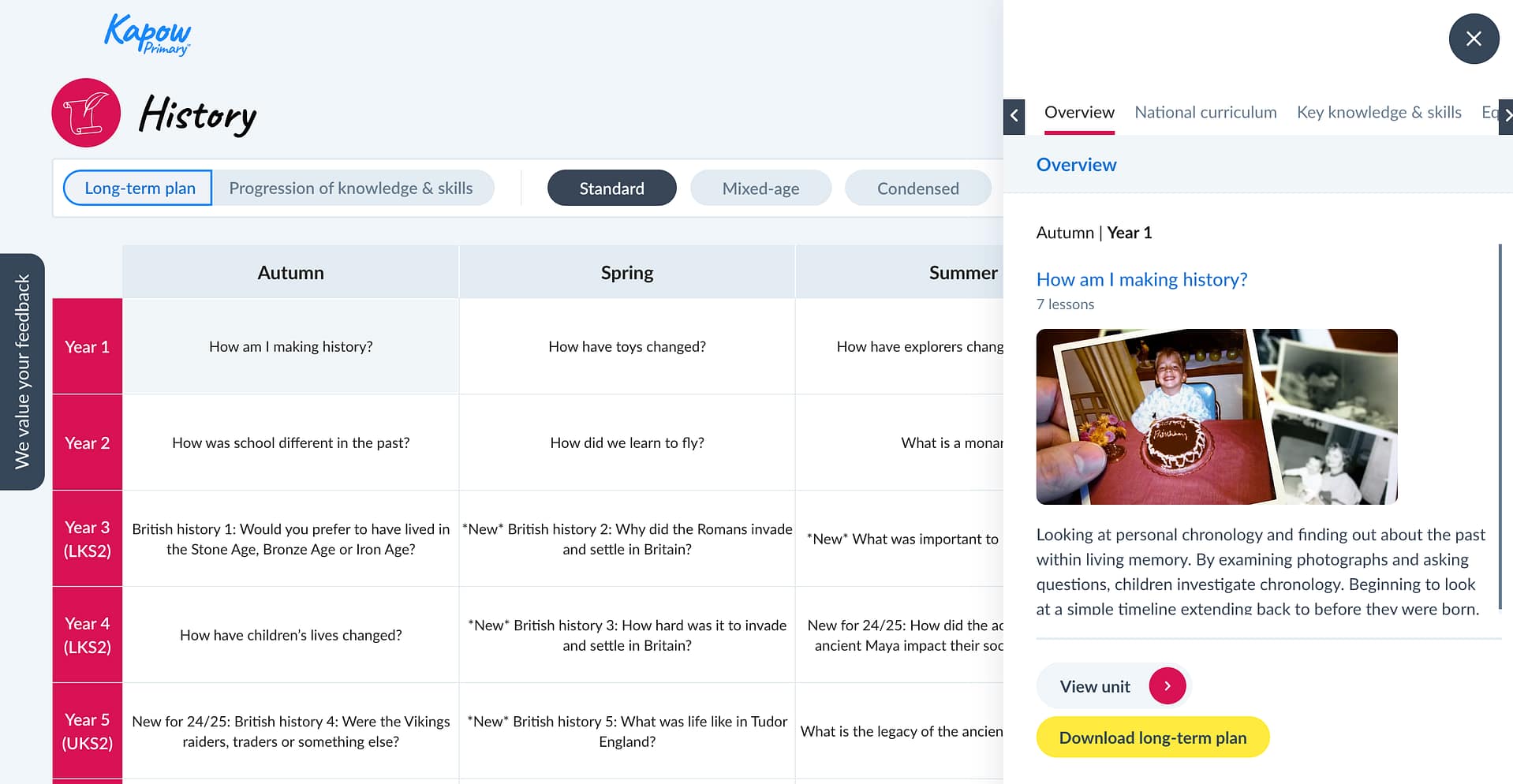Click the birthday photo unit thumbnail
Image resolution: width=1513 pixels, height=784 pixels.
pyautogui.click(x=1216, y=416)
